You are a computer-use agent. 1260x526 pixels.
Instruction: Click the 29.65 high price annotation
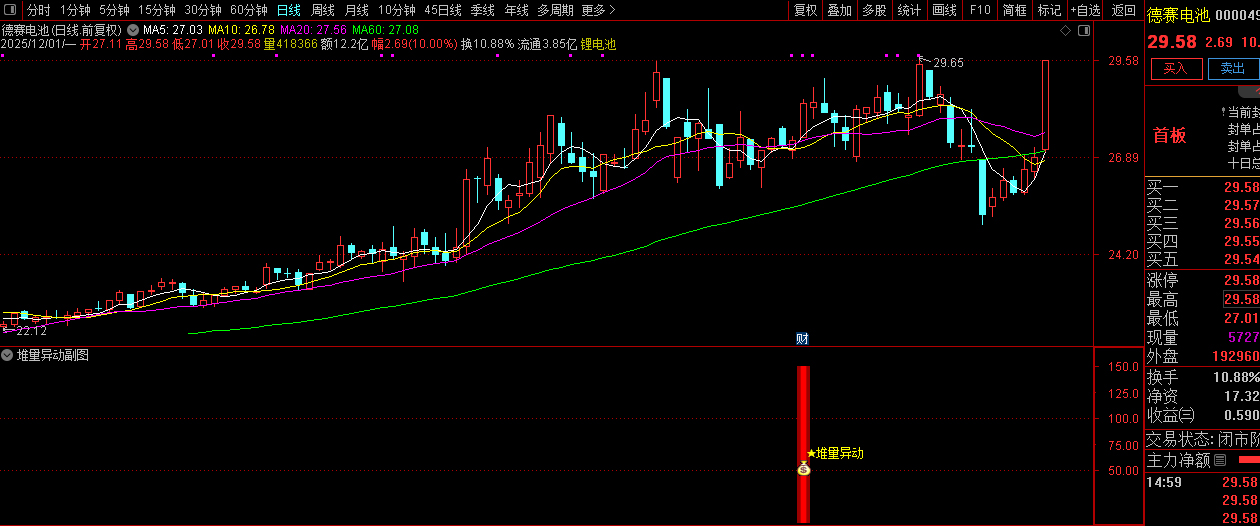[948, 62]
